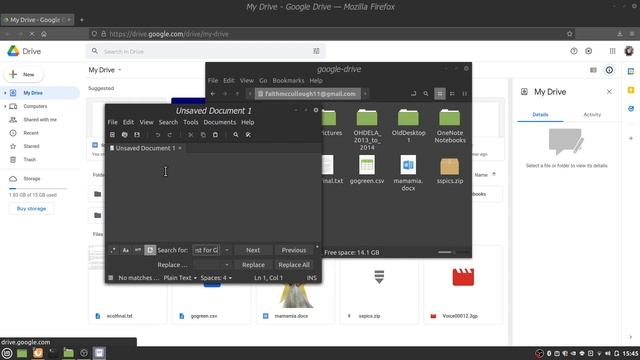Close the My Drive details panel
The image size is (640, 360).
(x=609, y=92)
